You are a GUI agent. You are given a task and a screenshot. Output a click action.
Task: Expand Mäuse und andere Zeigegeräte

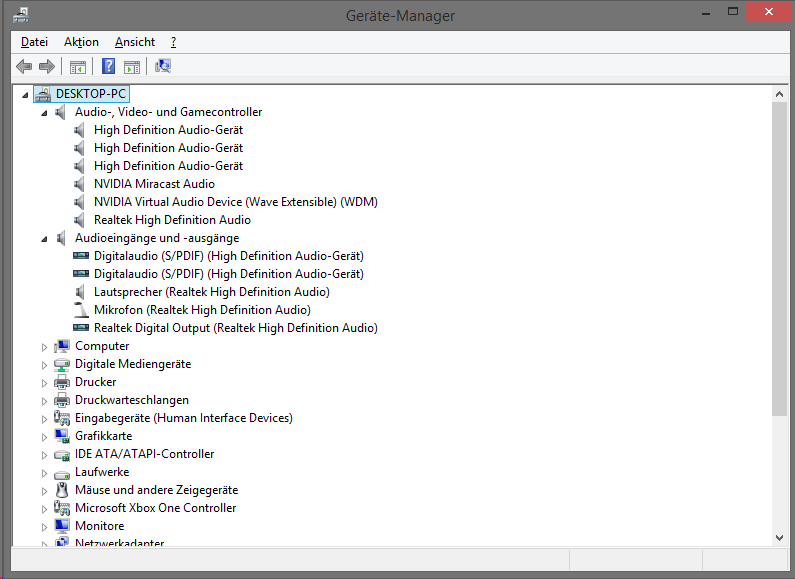44,491
